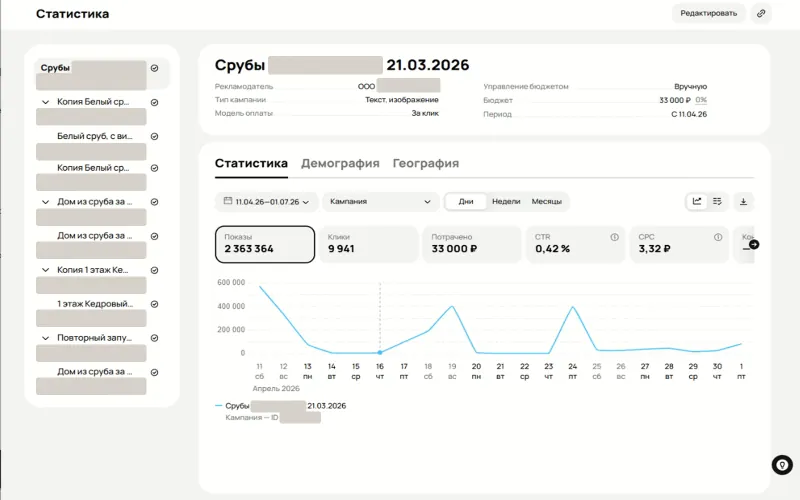Open the Кампания dropdown
The image size is (800, 500).
coord(381,202)
